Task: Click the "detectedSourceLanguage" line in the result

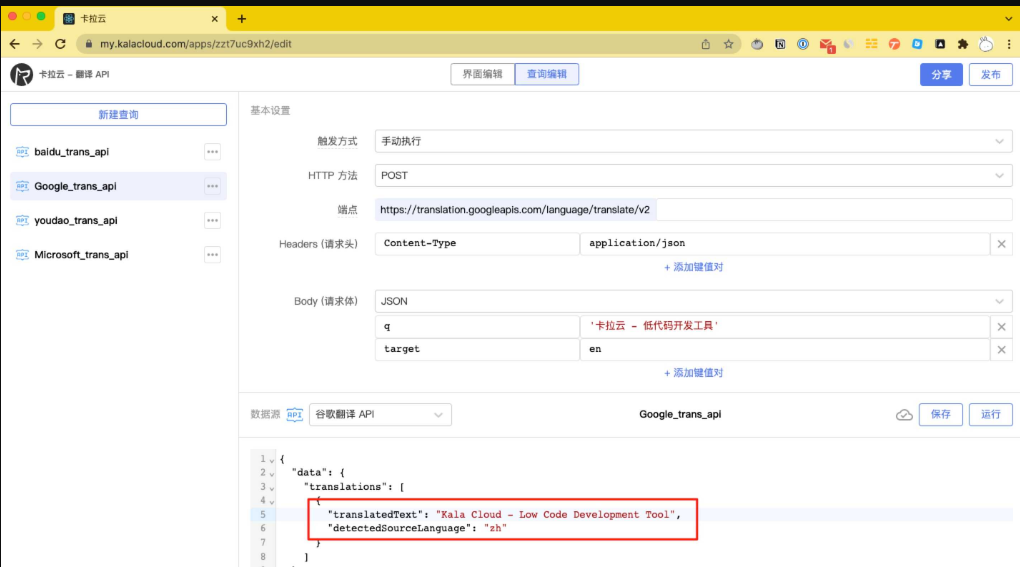Action: point(417,528)
